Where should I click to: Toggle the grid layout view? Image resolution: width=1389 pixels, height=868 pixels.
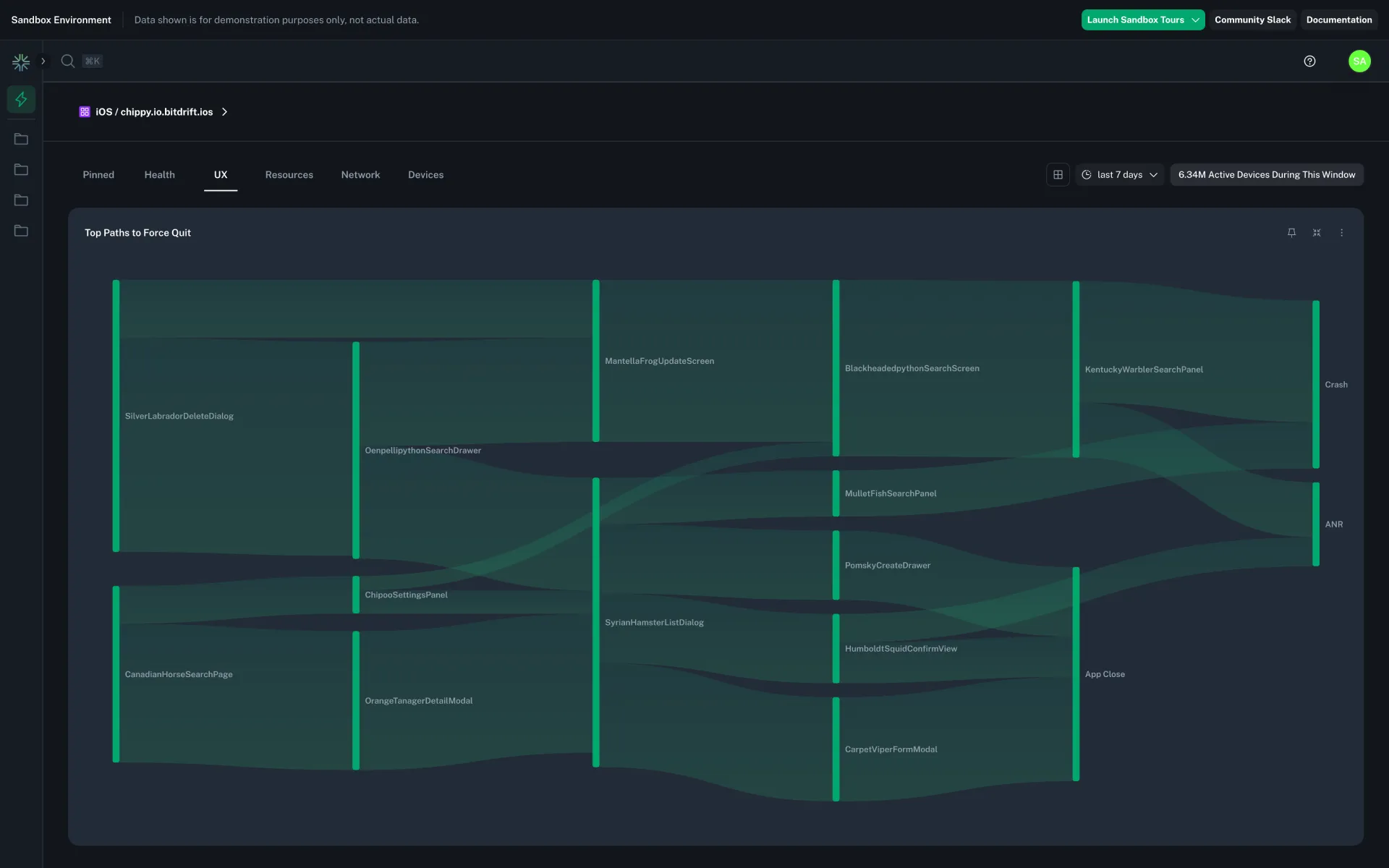1058,174
